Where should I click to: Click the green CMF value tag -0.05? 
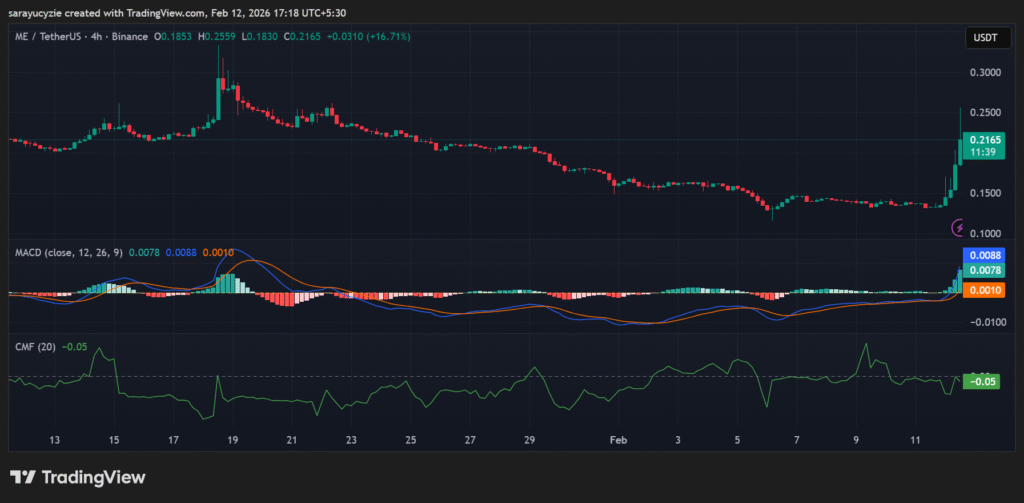pyautogui.click(x=980, y=381)
